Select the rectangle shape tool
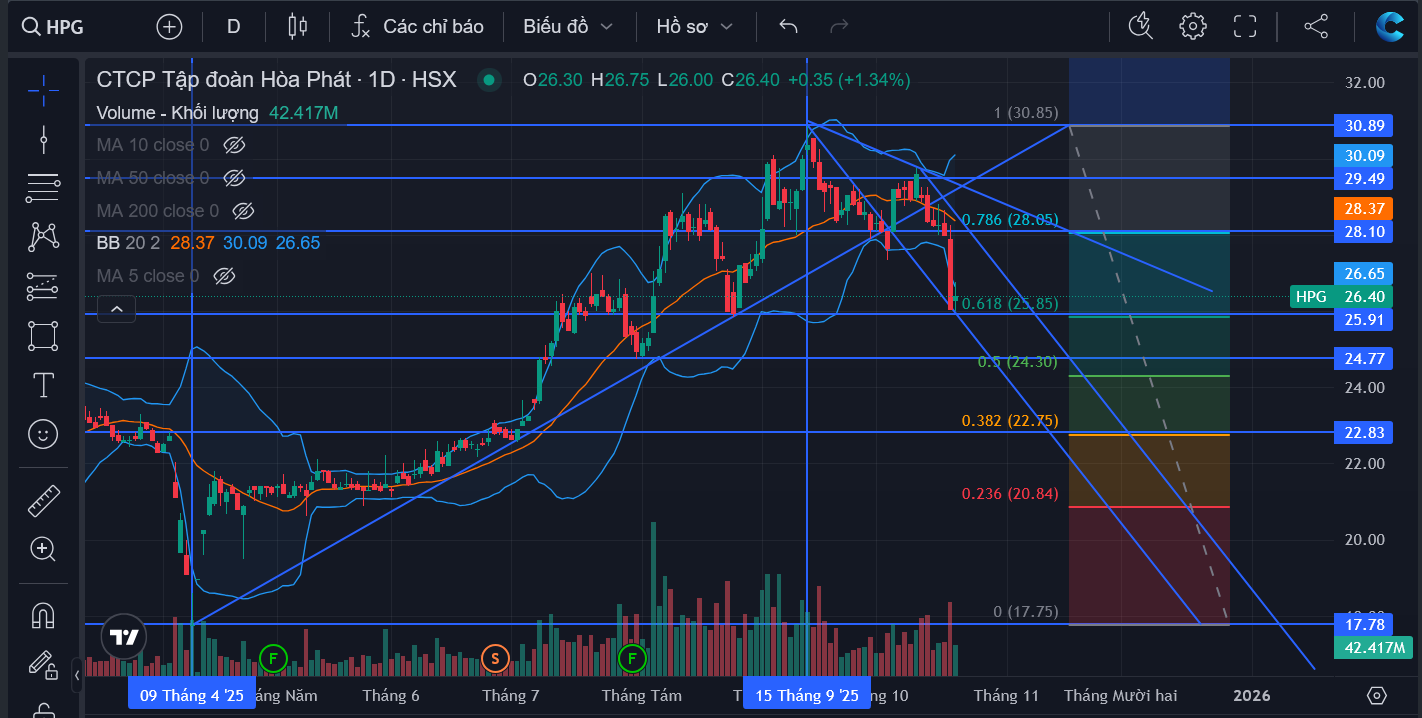This screenshot has height=718, width=1422. click(43, 335)
